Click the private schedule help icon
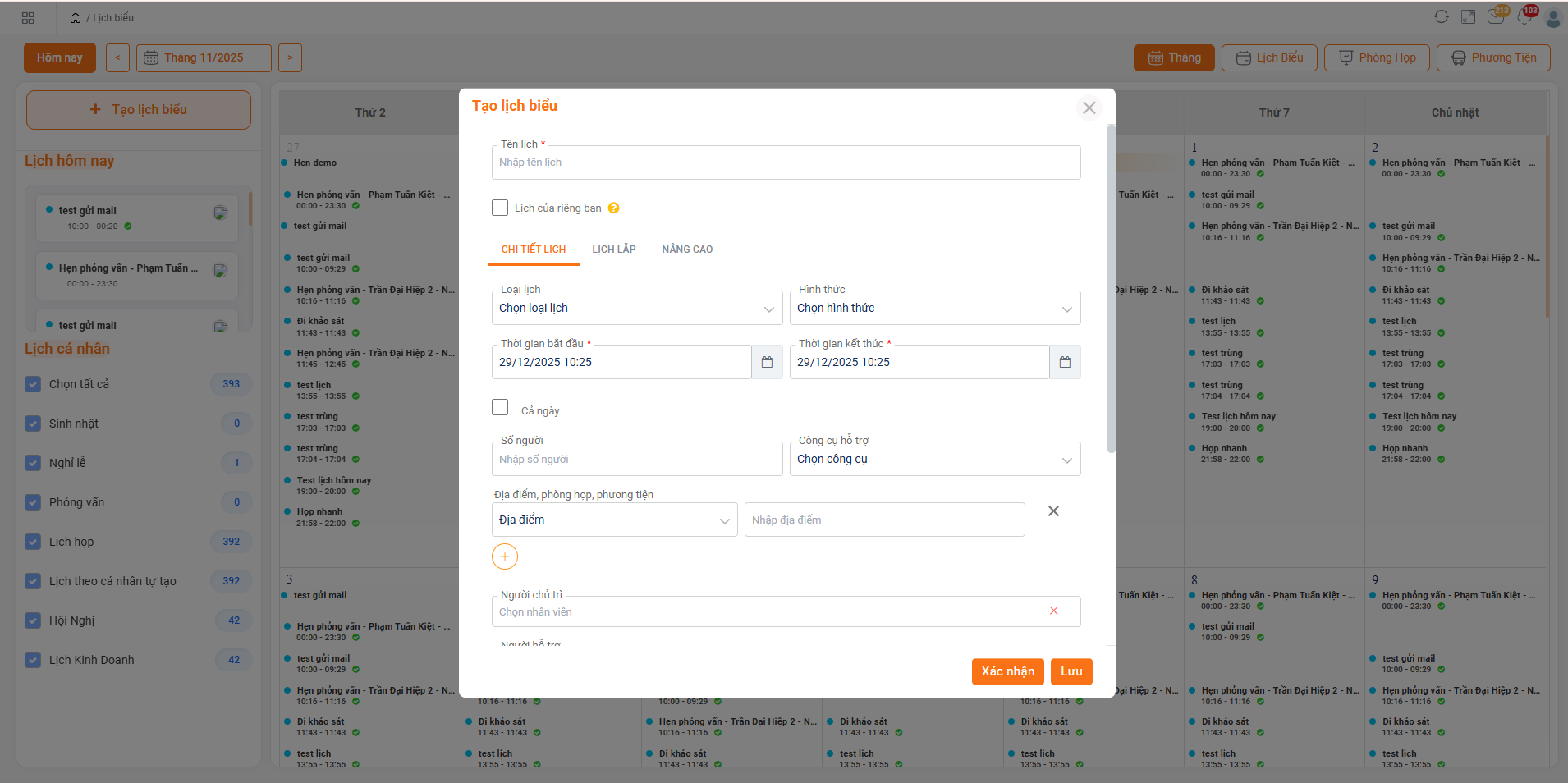 coord(614,208)
